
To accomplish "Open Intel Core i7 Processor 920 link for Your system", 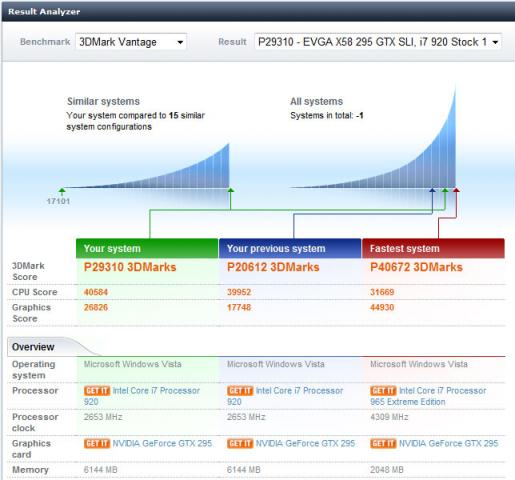I will click(x=142, y=396).
